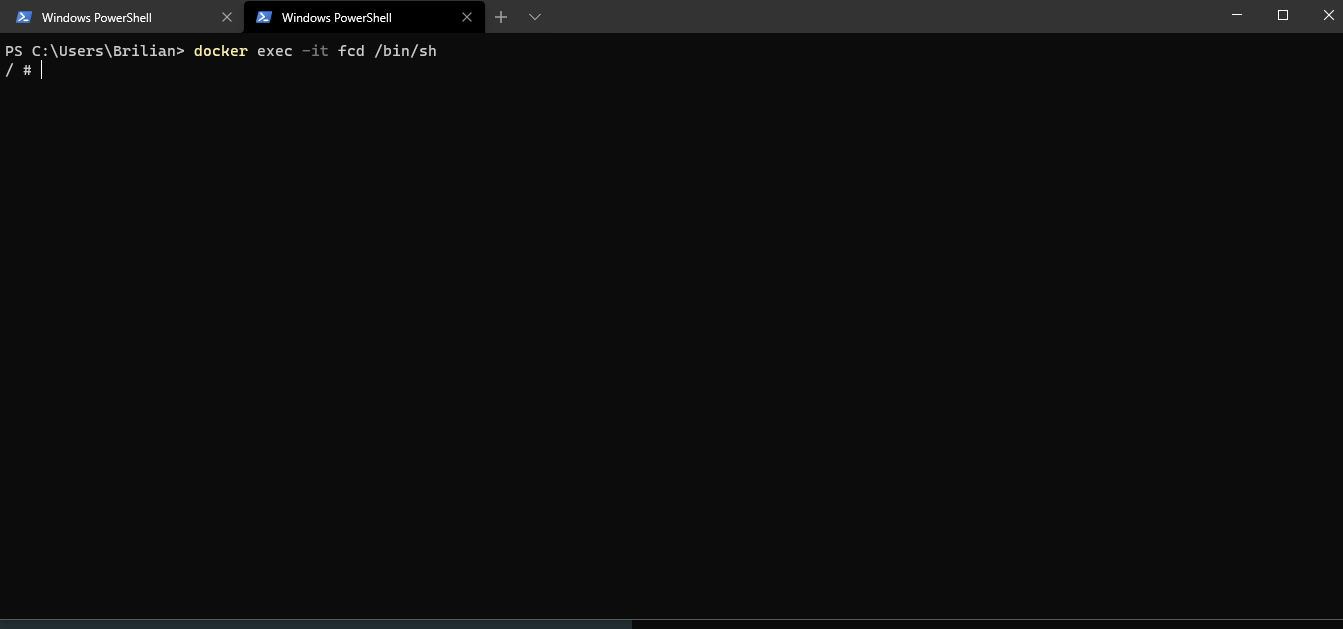Screen dimensions: 1343x629
Task: Click the 'docker' command word
Action: [x=220, y=51]
